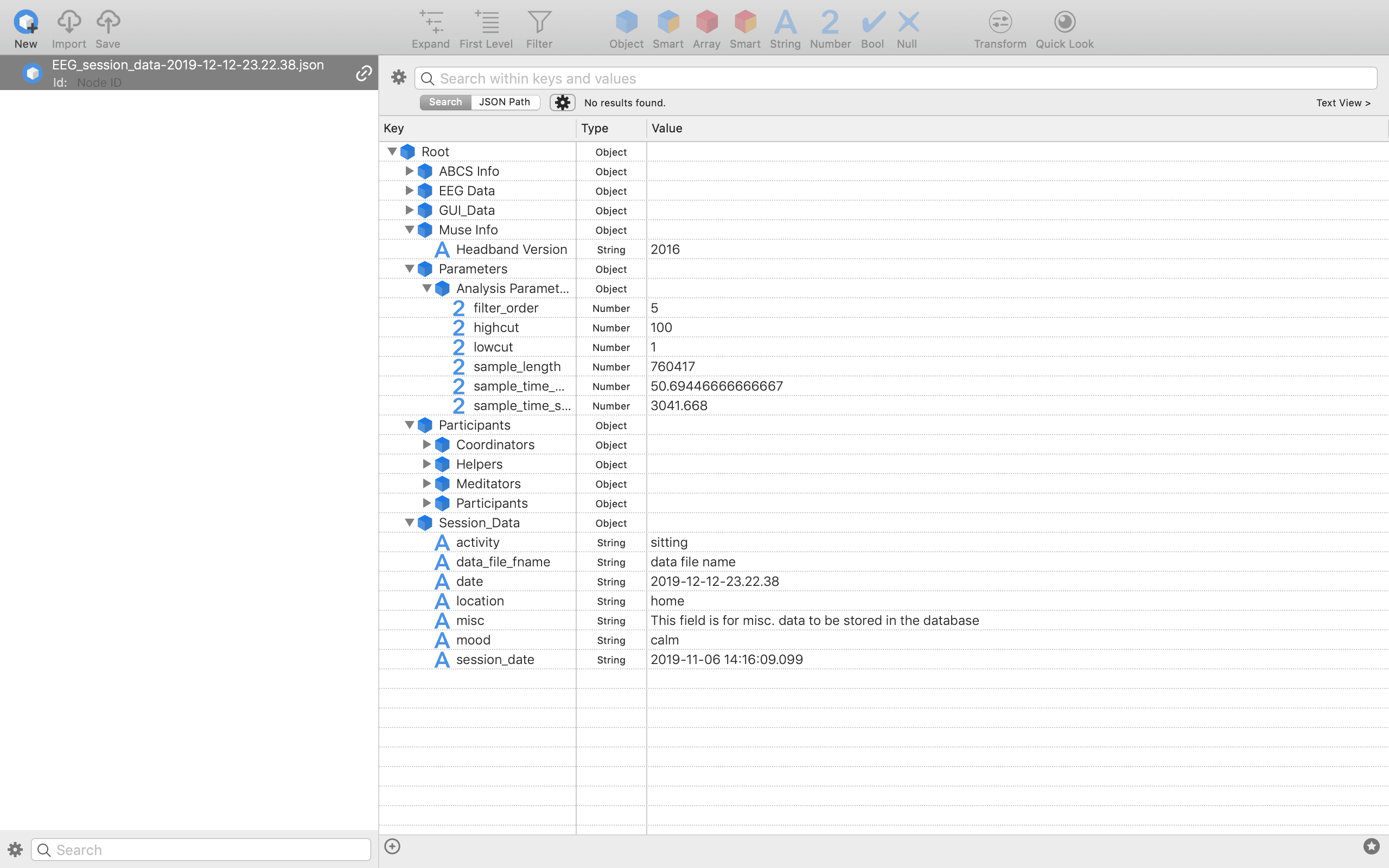1389x868 pixels.
Task: Click the star icon at bottom right
Action: pos(1371,846)
